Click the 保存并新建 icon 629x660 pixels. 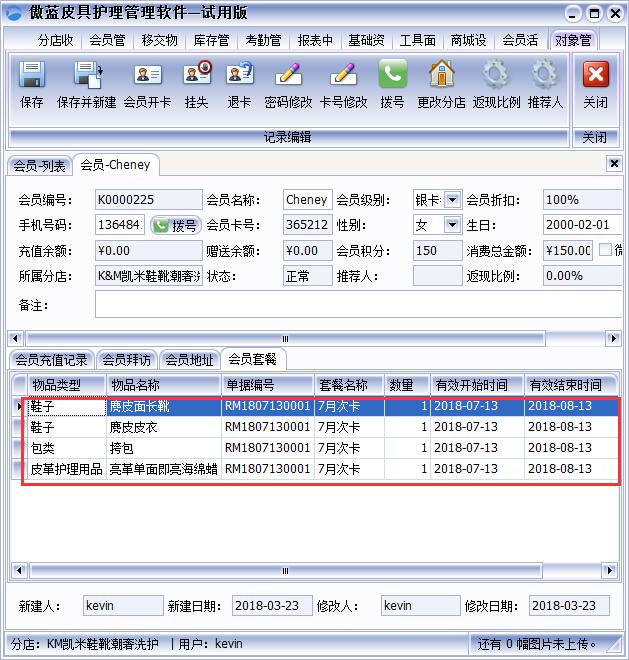click(x=87, y=76)
